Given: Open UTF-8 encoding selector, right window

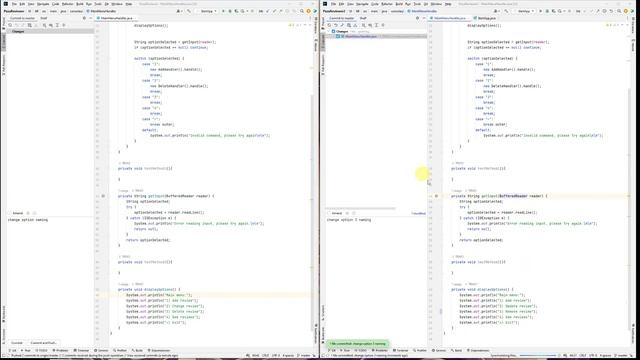Looking at the screenshot, I should coord(593,356).
